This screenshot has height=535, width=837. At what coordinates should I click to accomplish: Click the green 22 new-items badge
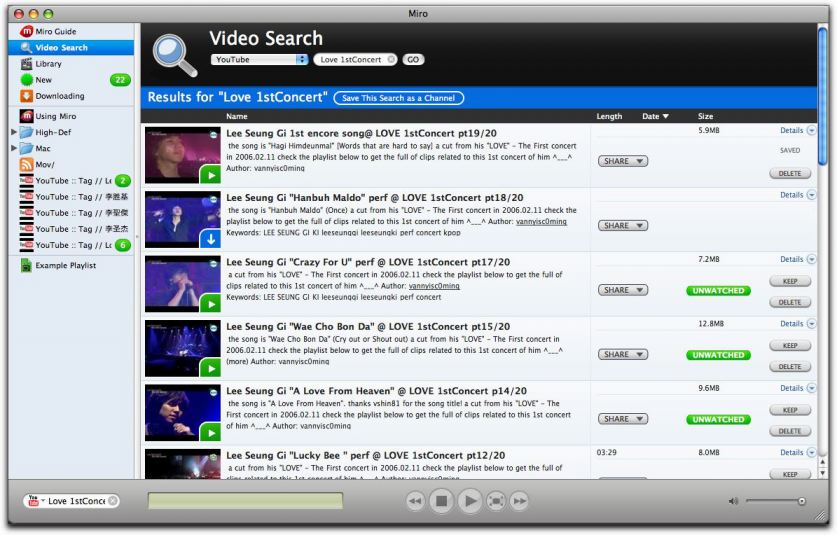[x=120, y=80]
